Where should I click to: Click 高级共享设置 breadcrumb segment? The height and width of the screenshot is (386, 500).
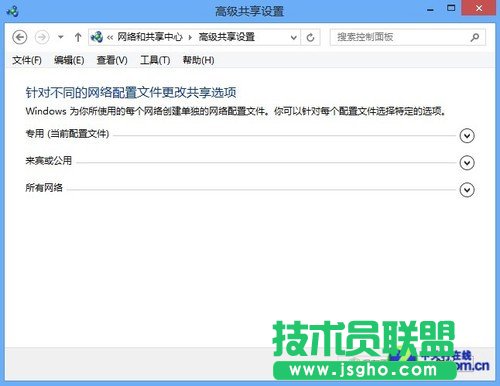point(227,37)
